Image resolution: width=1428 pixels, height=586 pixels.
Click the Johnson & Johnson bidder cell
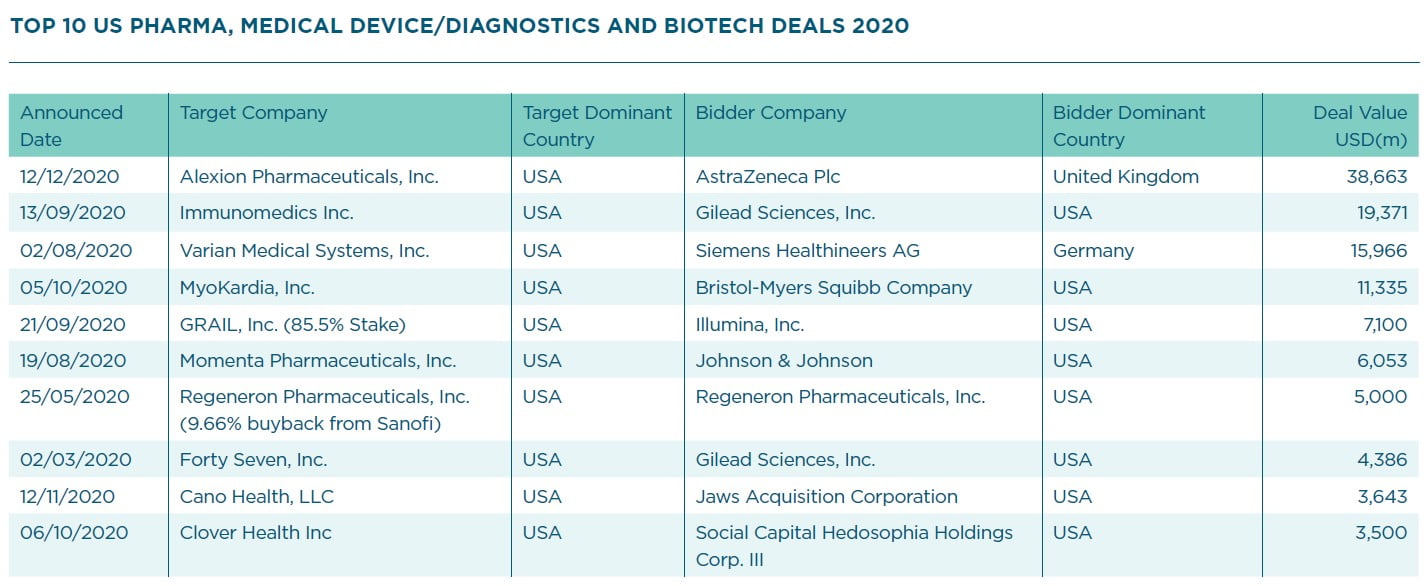pos(784,361)
